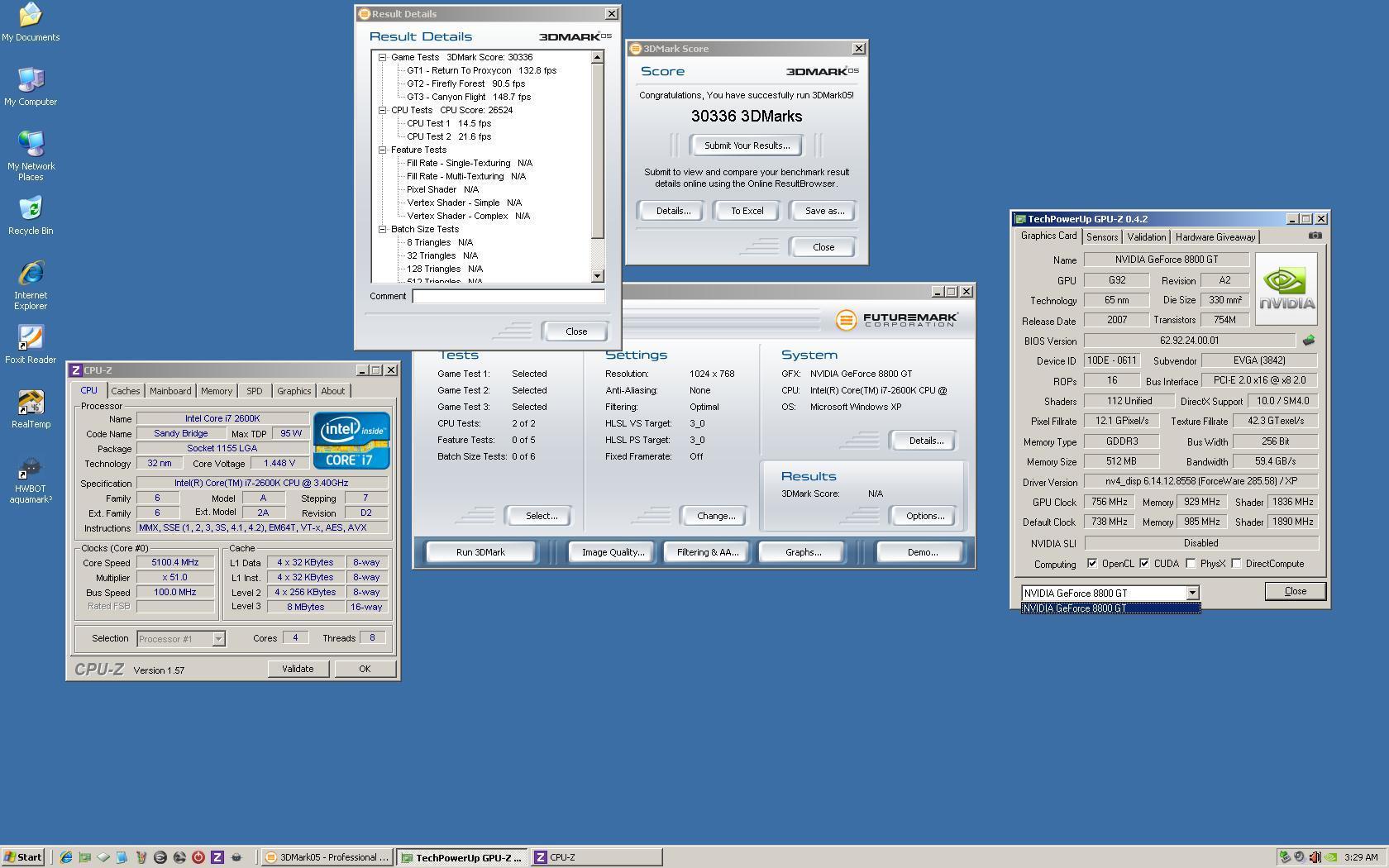The height and width of the screenshot is (868, 1389).
Task: Collapse the Feature Tests tree node
Action: pyautogui.click(x=382, y=150)
